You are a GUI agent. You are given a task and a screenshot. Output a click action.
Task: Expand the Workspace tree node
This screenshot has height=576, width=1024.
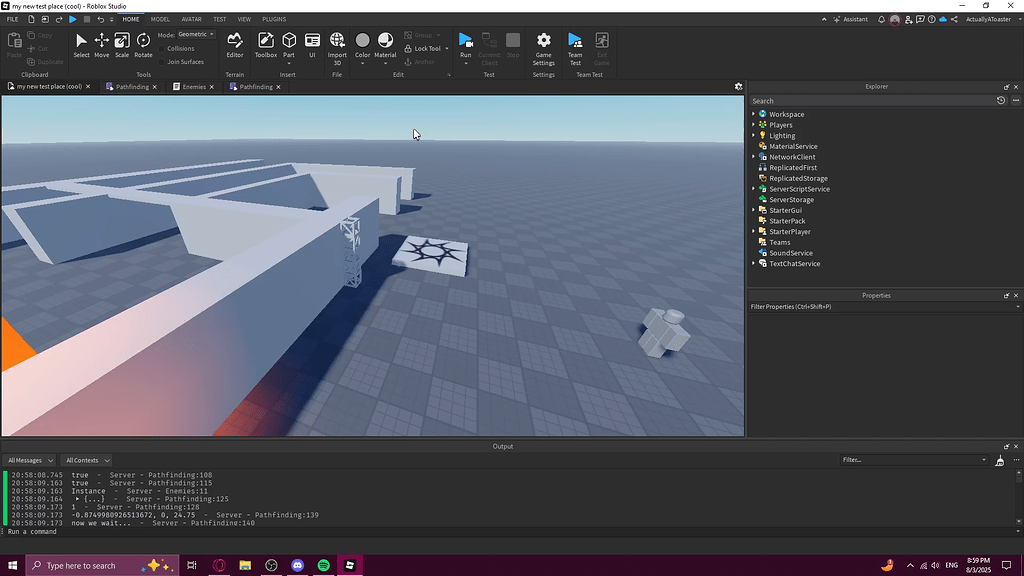[x=754, y=114]
